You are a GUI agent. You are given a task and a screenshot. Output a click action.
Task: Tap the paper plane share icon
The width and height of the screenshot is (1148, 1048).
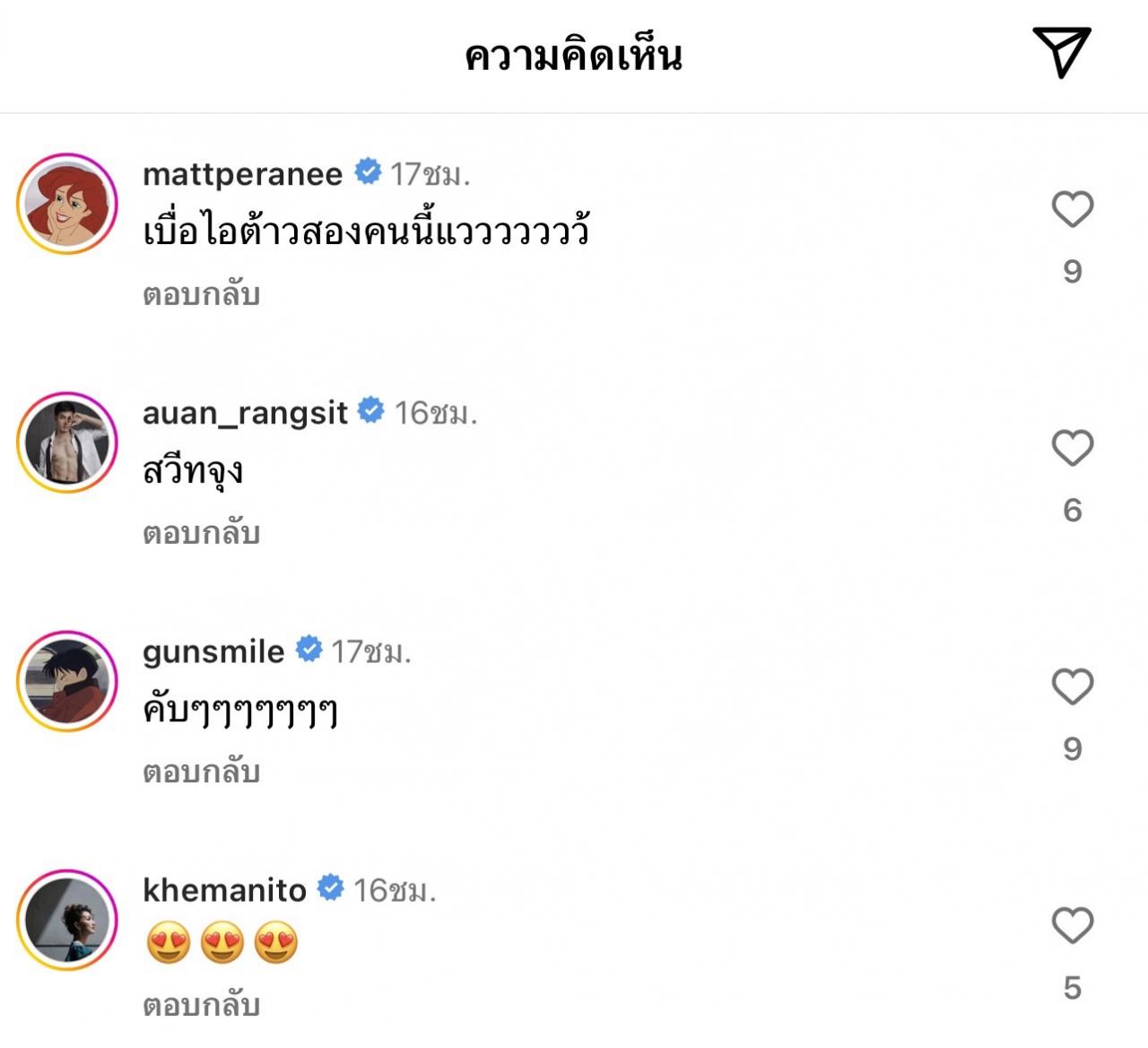point(1061,52)
